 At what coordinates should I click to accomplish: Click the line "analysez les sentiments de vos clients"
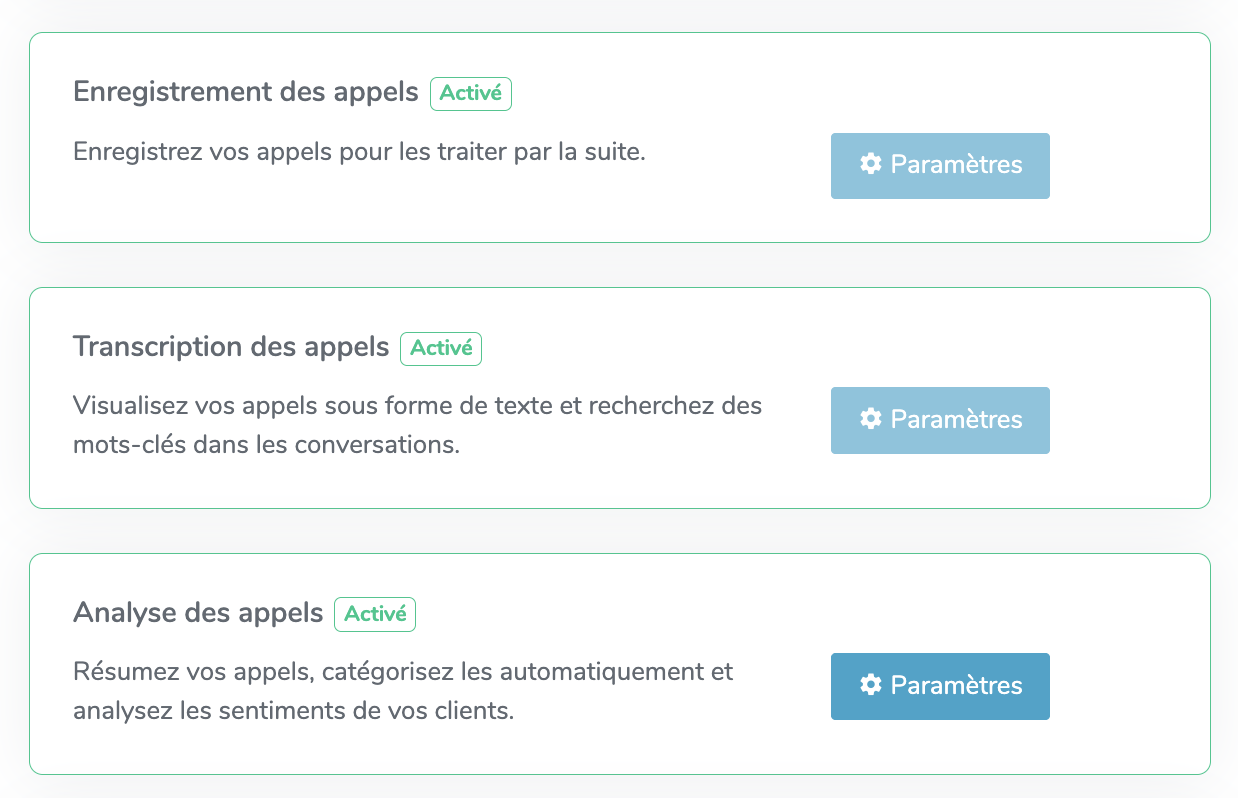point(293,712)
